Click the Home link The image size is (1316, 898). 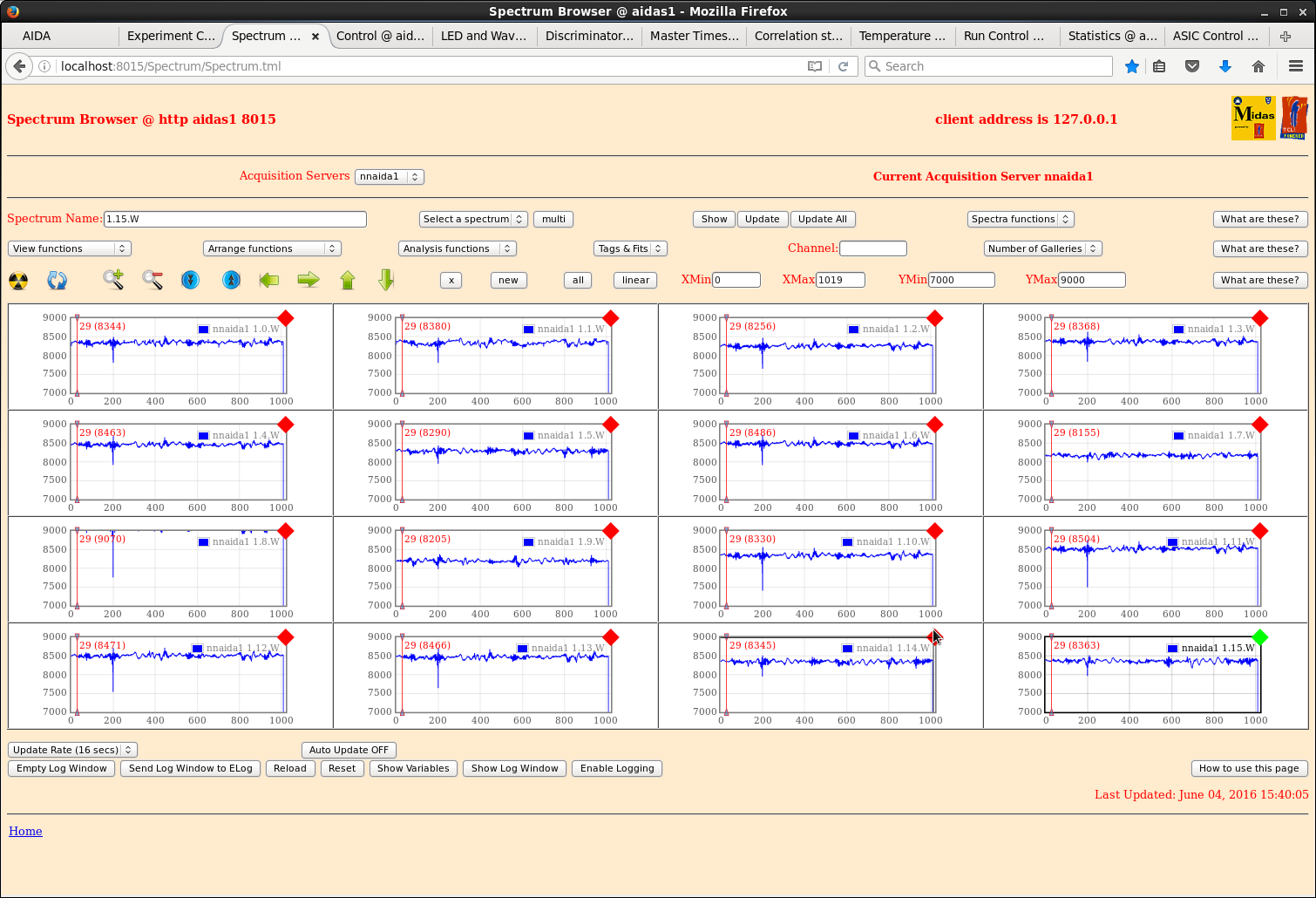click(25, 831)
